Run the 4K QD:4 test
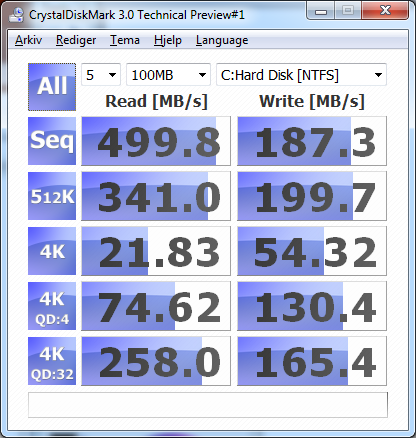This screenshot has width=416, height=438. pos(52,306)
